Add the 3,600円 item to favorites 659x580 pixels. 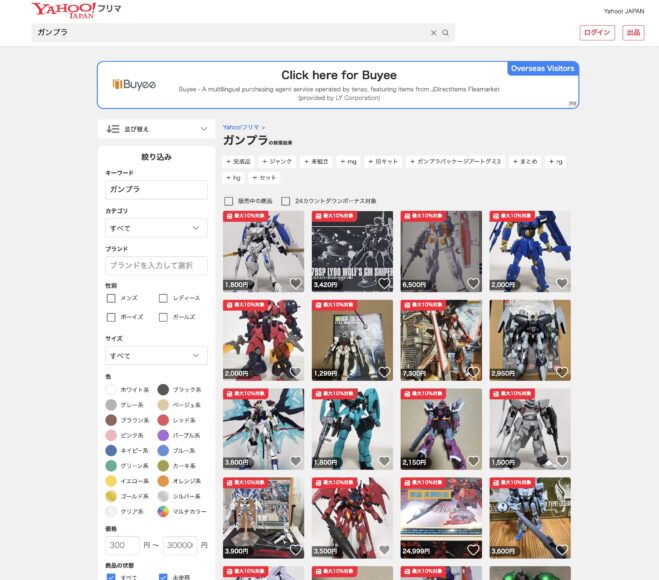click(x=562, y=550)
